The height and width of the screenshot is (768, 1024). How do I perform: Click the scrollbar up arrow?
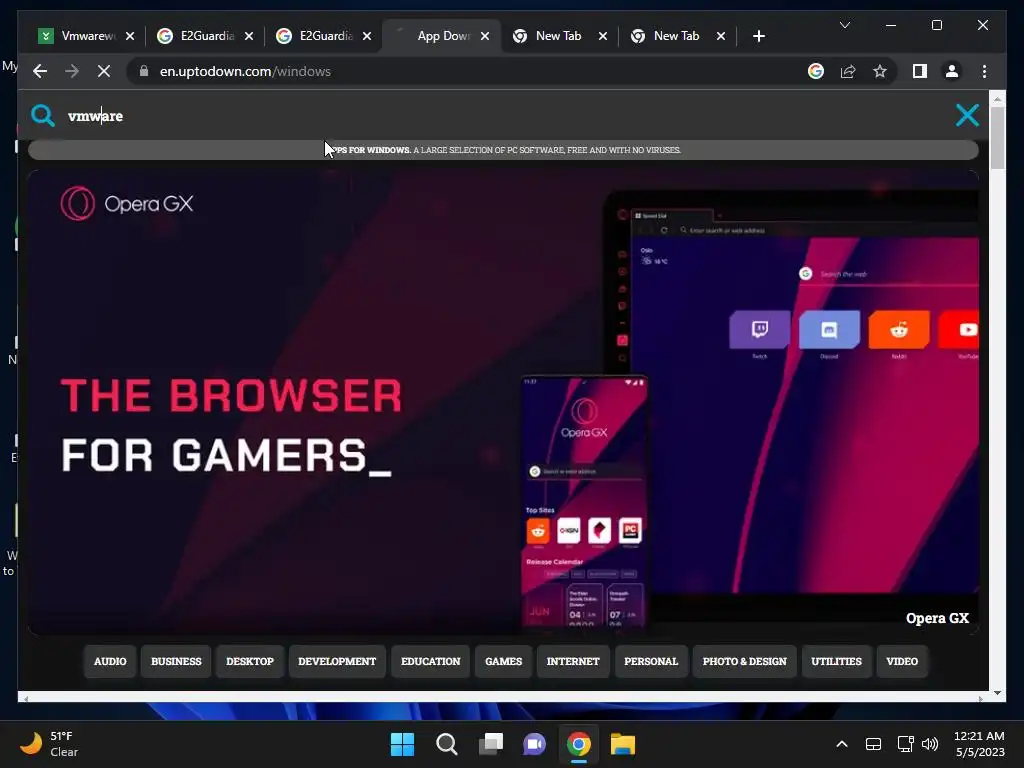pos(997,99)
